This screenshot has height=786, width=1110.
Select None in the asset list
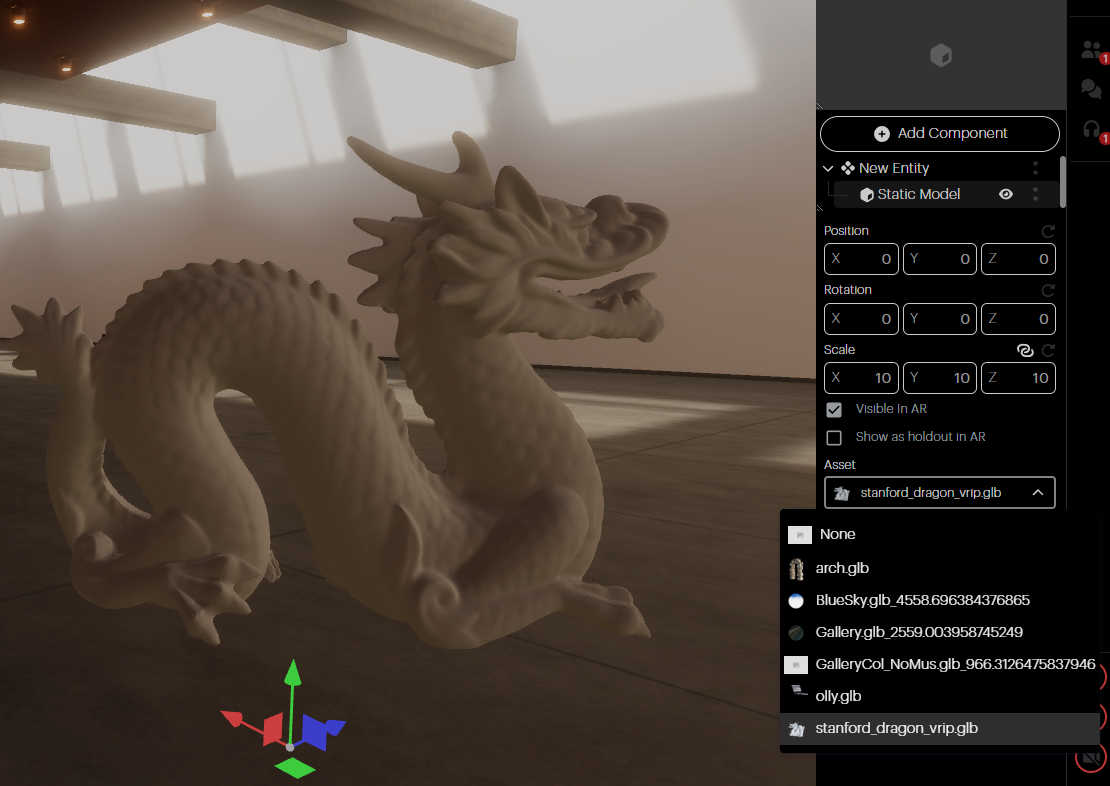[x=939, y=535]
